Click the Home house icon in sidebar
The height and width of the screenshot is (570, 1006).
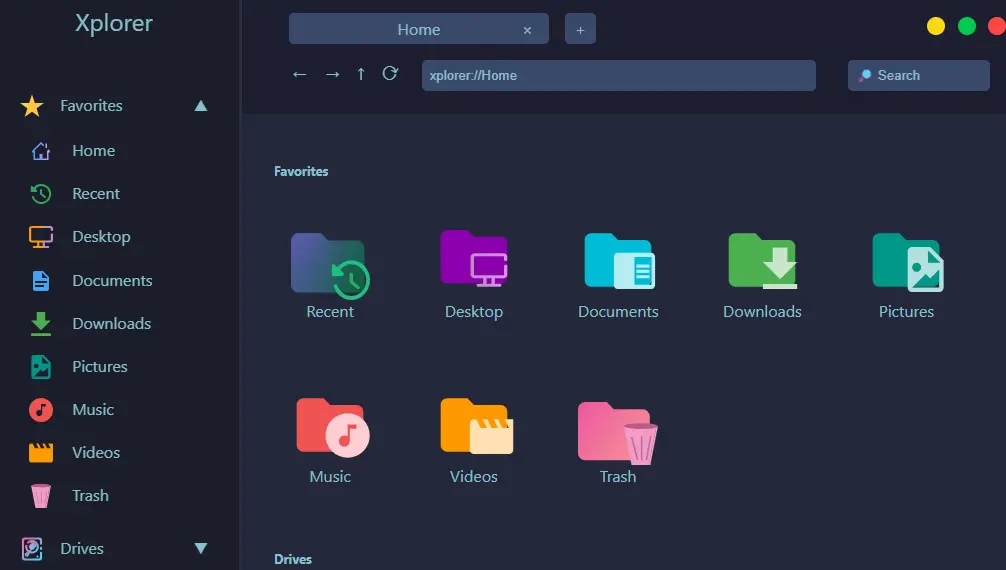point(41,151)
